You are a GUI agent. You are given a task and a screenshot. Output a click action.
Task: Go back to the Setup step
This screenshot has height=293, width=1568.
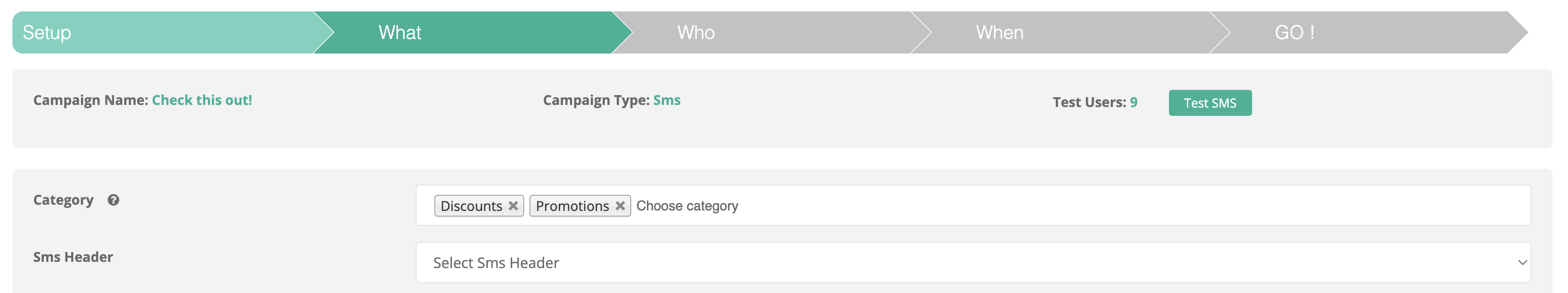coord(47,32)
